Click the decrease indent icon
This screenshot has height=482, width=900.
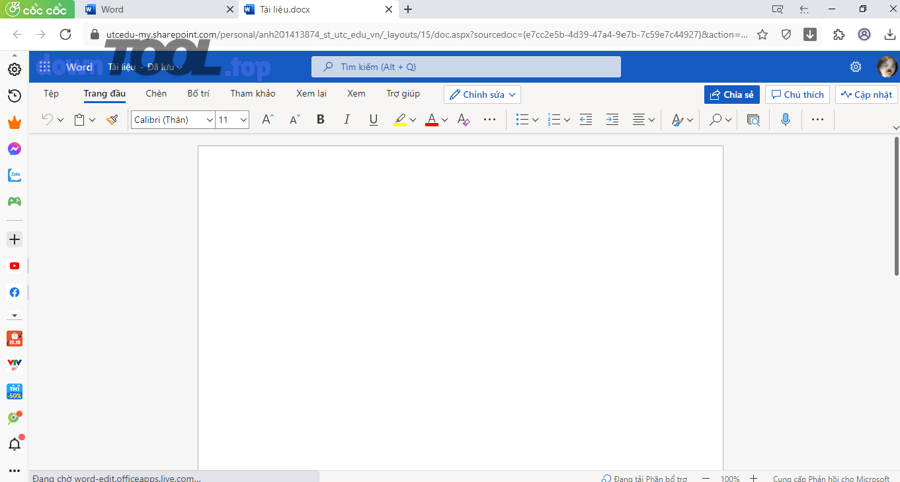pyautogui.click(x=586, y=120)
